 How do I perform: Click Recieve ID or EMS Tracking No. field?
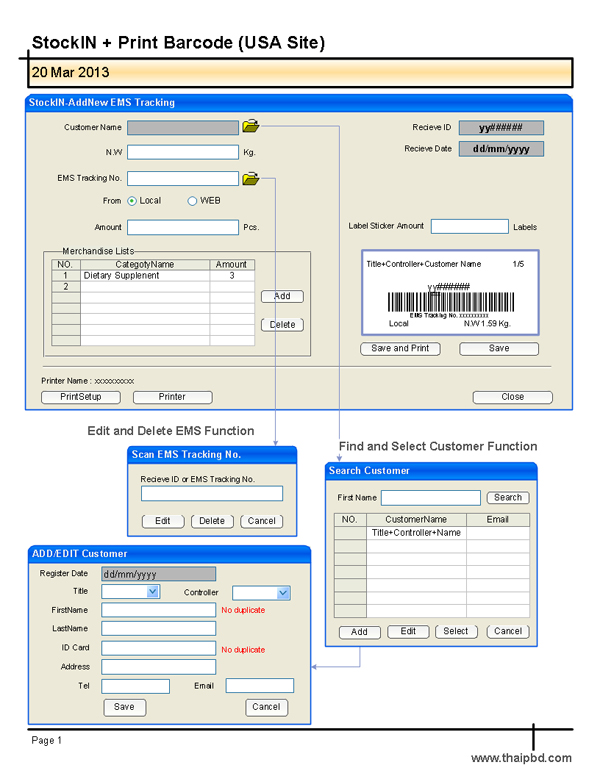click(x=212, y=493)
